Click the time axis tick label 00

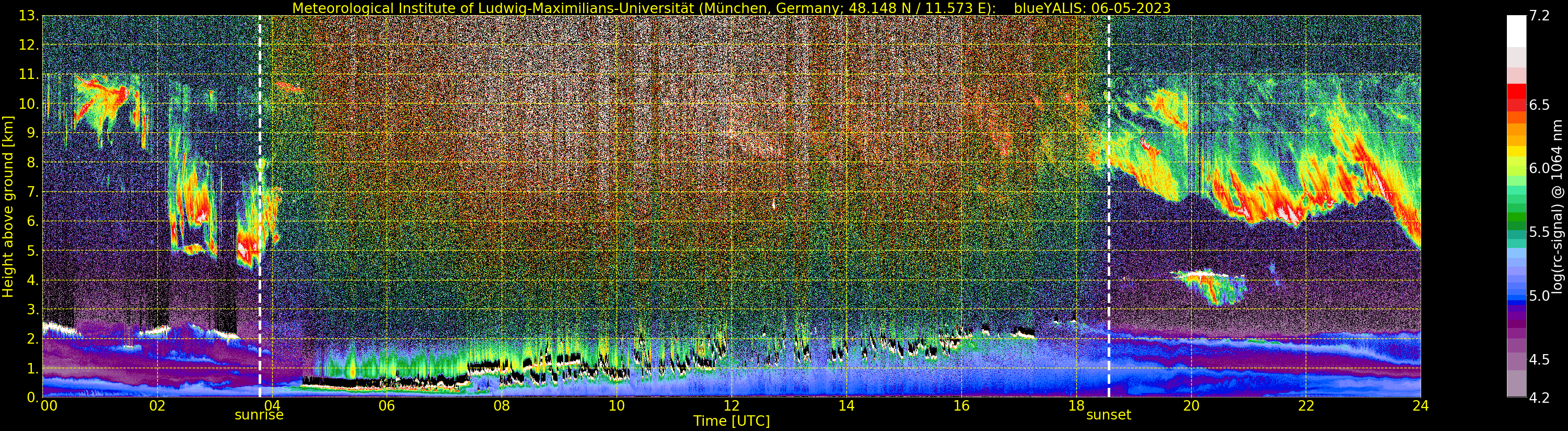click(x=49, y=405)
